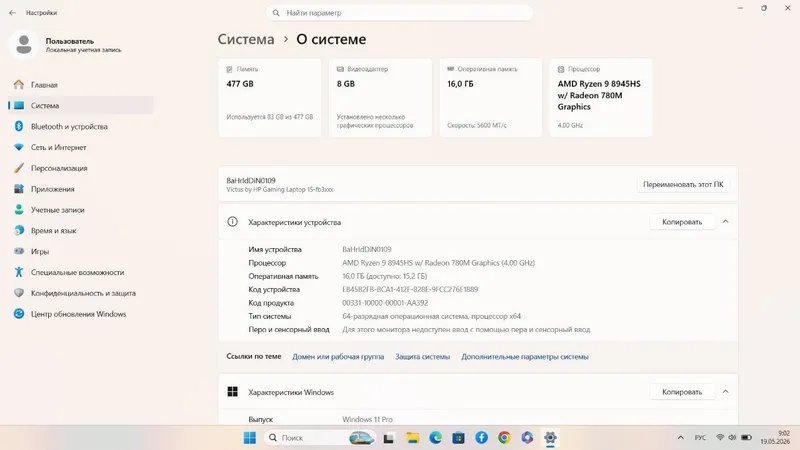The width and height of the screenshot is (800, 450).
Task: Select the Код устройства value text
Action: 410,289
